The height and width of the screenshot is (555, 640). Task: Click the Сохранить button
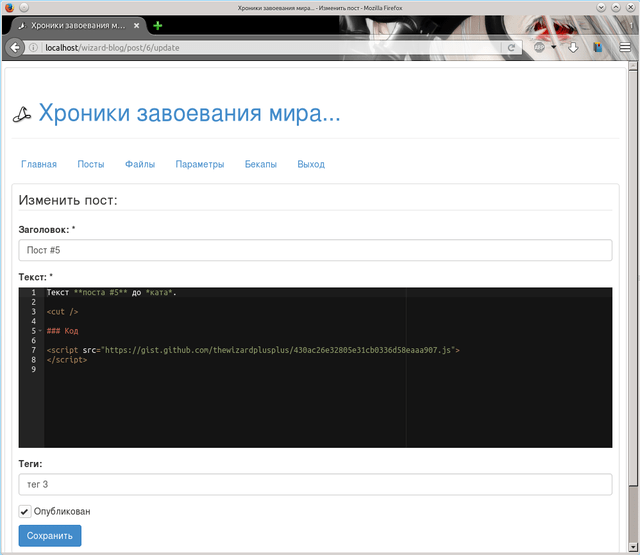point(50,536)
